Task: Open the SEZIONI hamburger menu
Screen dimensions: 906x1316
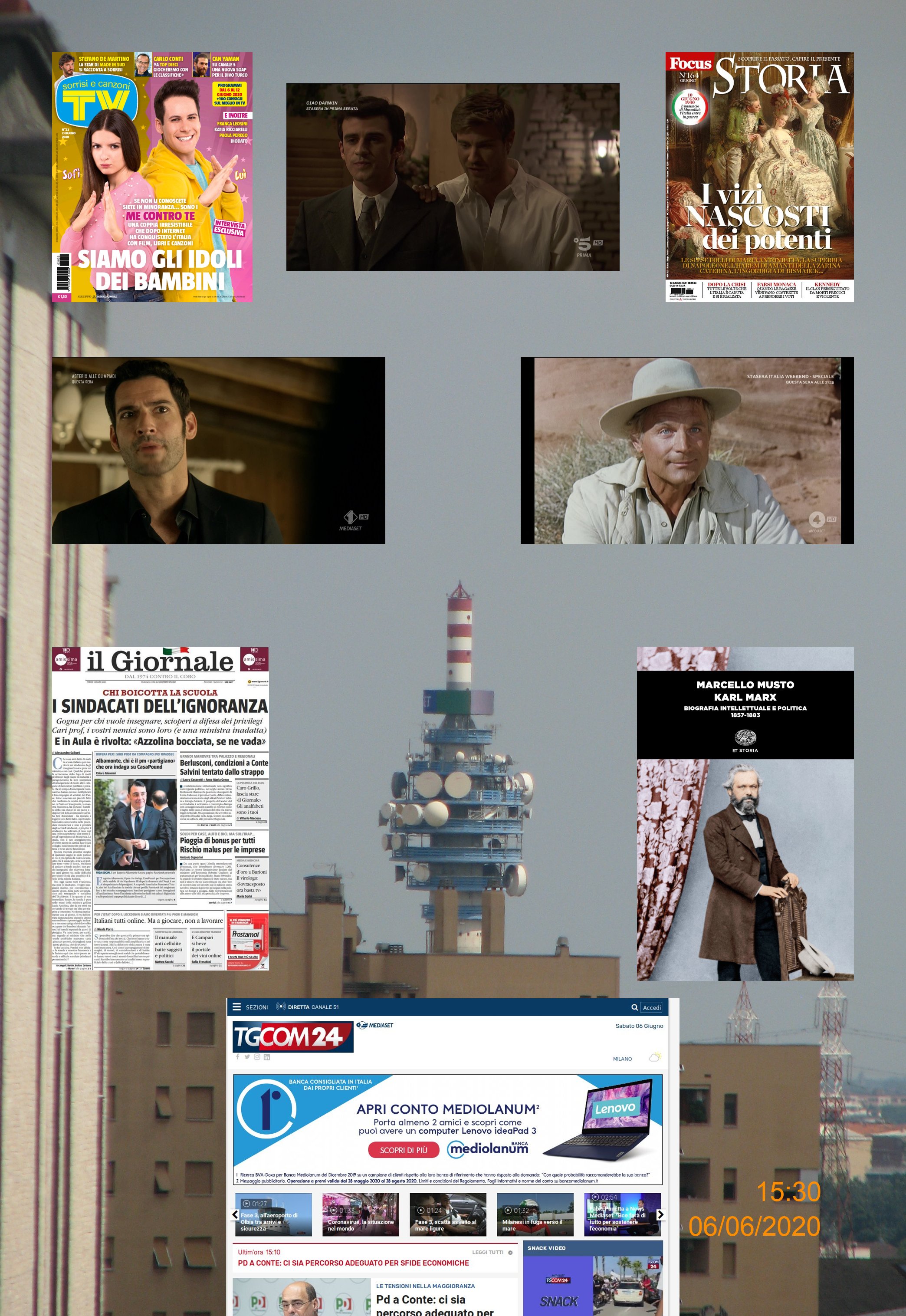Action: 237,1007
